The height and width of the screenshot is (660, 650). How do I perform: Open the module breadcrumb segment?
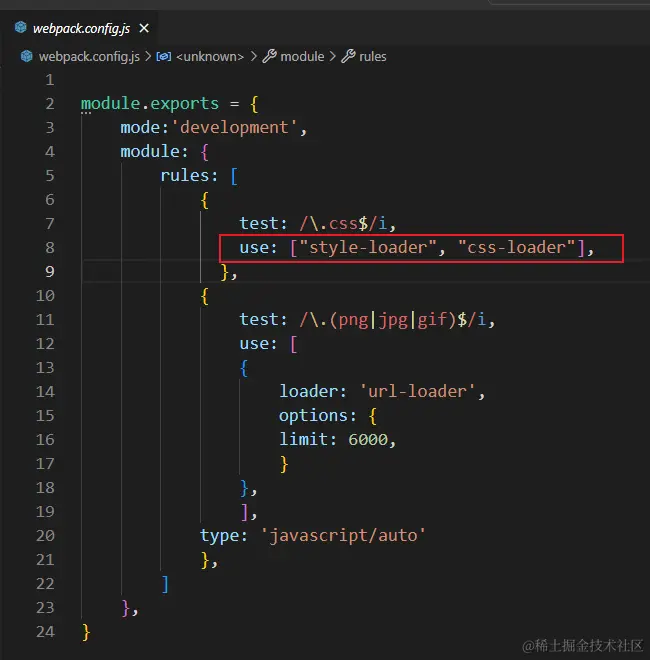(x=302, y=57)
